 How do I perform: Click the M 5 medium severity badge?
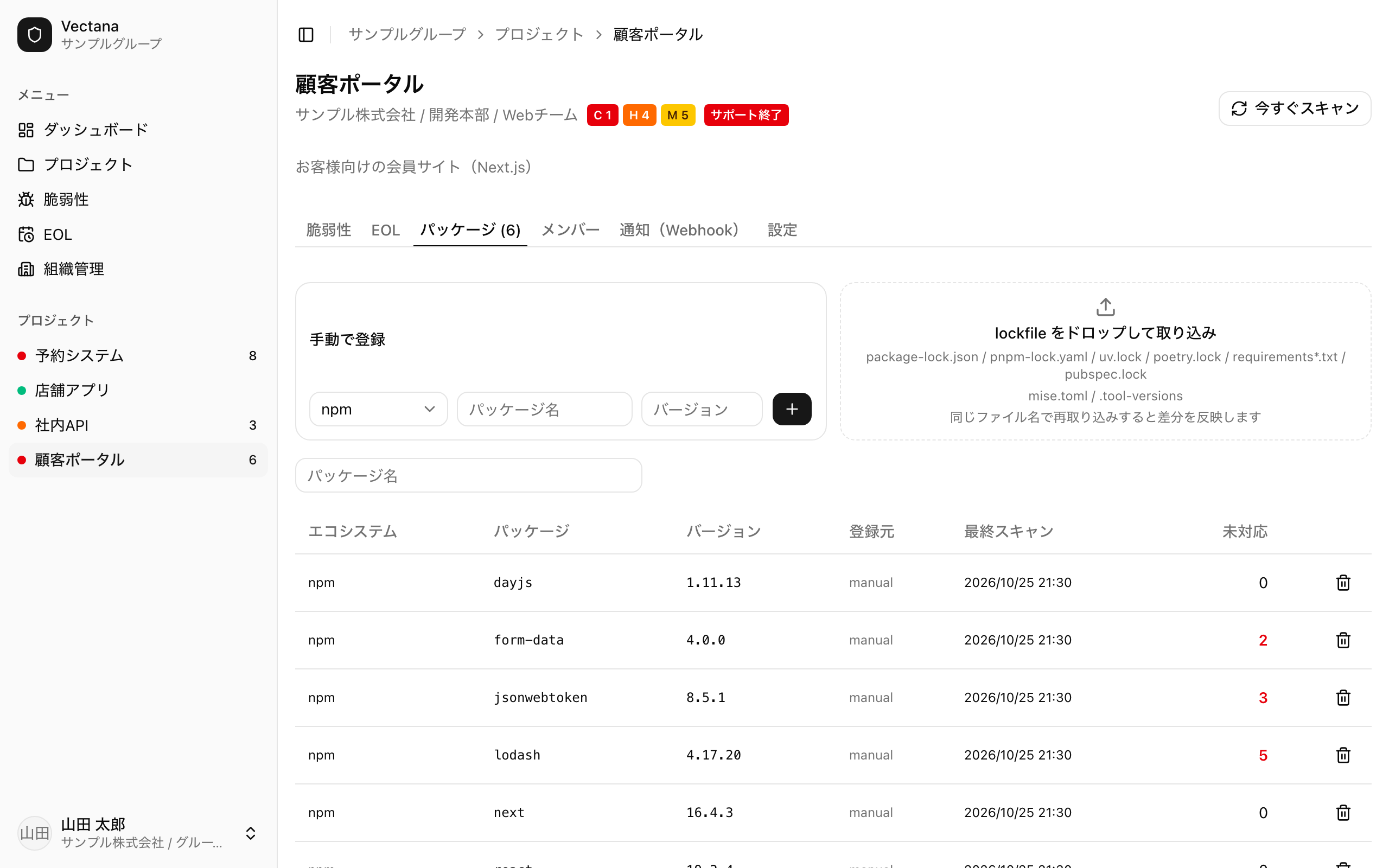[x=678, y=115]
